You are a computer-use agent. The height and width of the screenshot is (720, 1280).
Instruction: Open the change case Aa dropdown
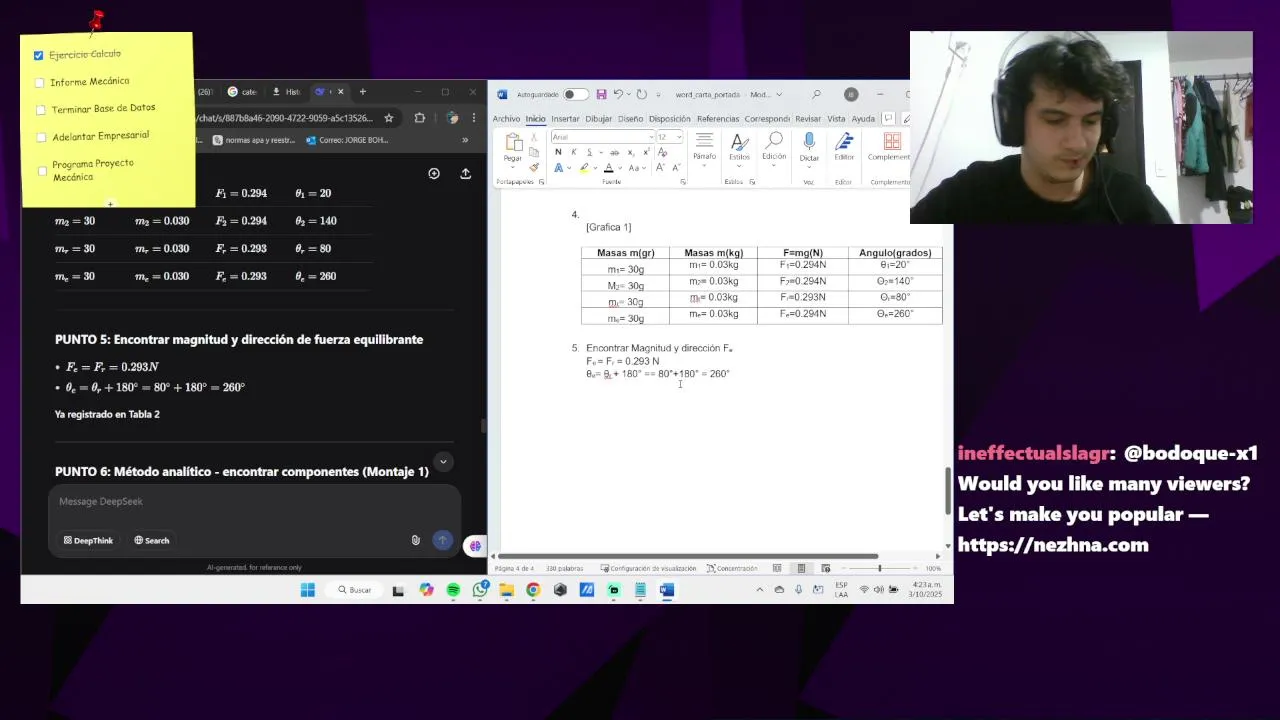[637, 167]
